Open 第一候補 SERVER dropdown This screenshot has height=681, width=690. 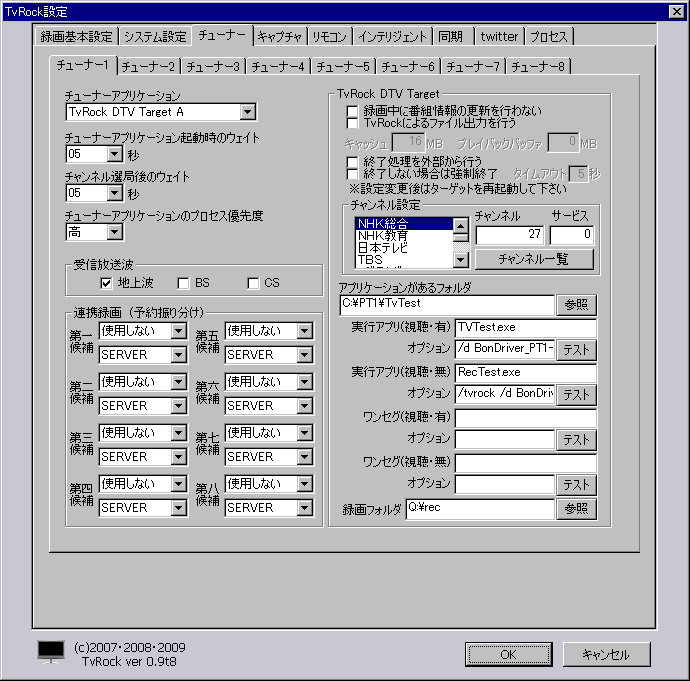tap(179, 355)
